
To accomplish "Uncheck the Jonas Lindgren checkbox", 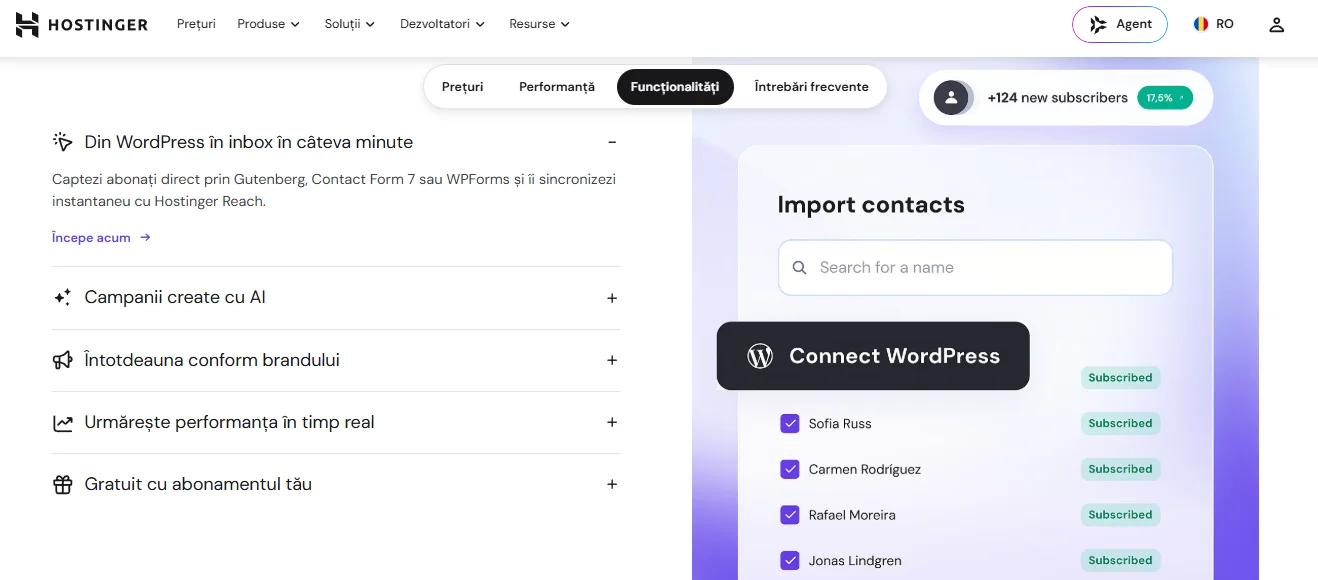I will 790,561.
